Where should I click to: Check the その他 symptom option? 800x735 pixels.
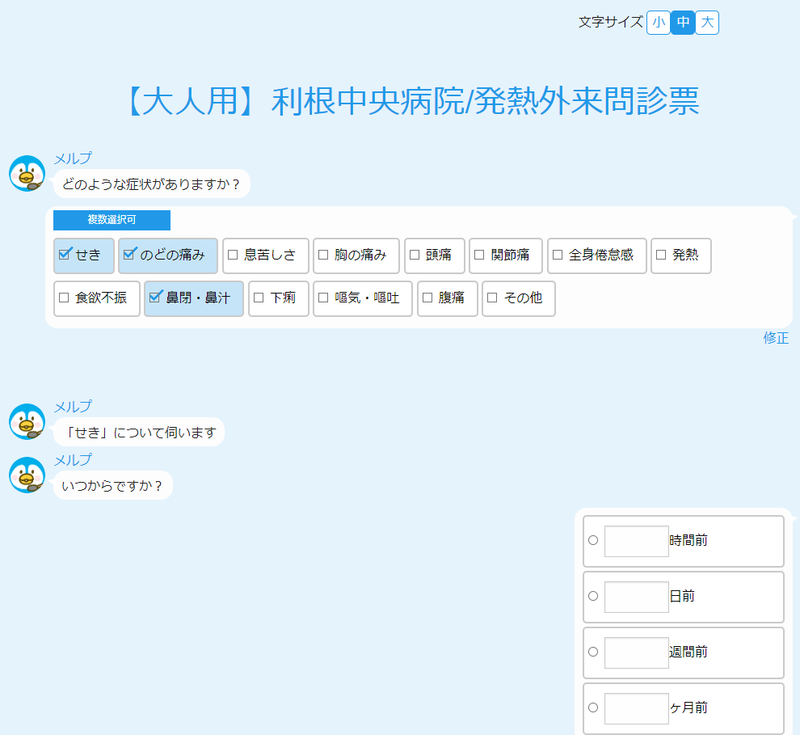[x=519, y=298]
